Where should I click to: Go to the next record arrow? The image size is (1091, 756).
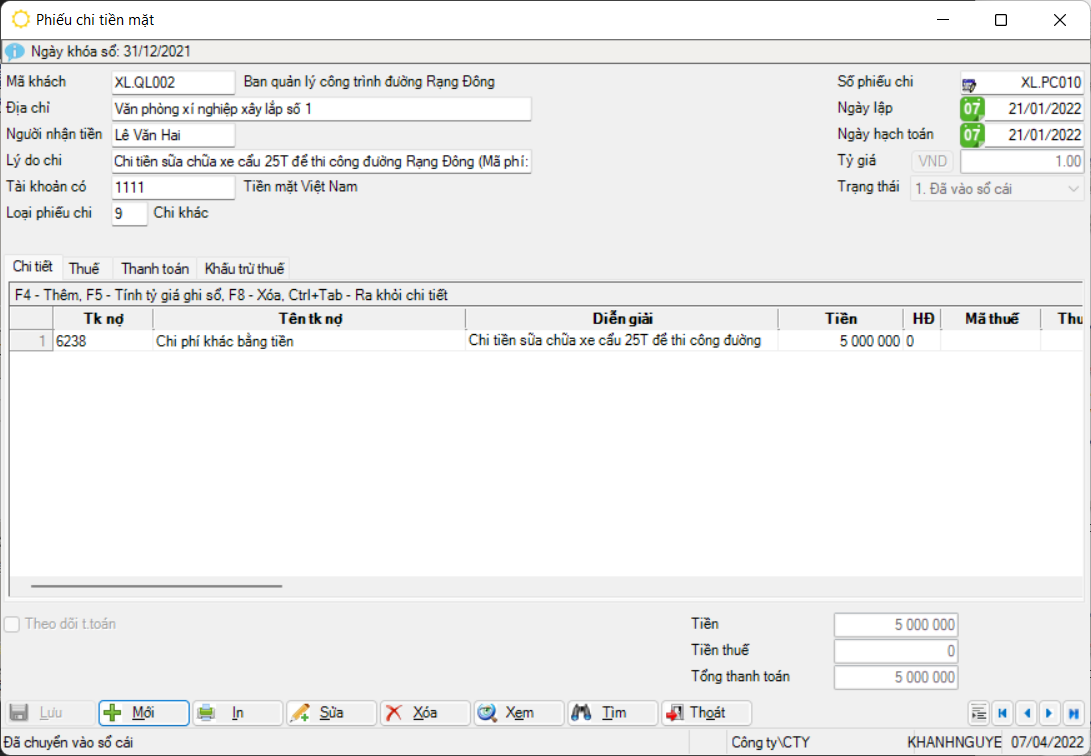pyautogui.click(x=1049, y=713)
